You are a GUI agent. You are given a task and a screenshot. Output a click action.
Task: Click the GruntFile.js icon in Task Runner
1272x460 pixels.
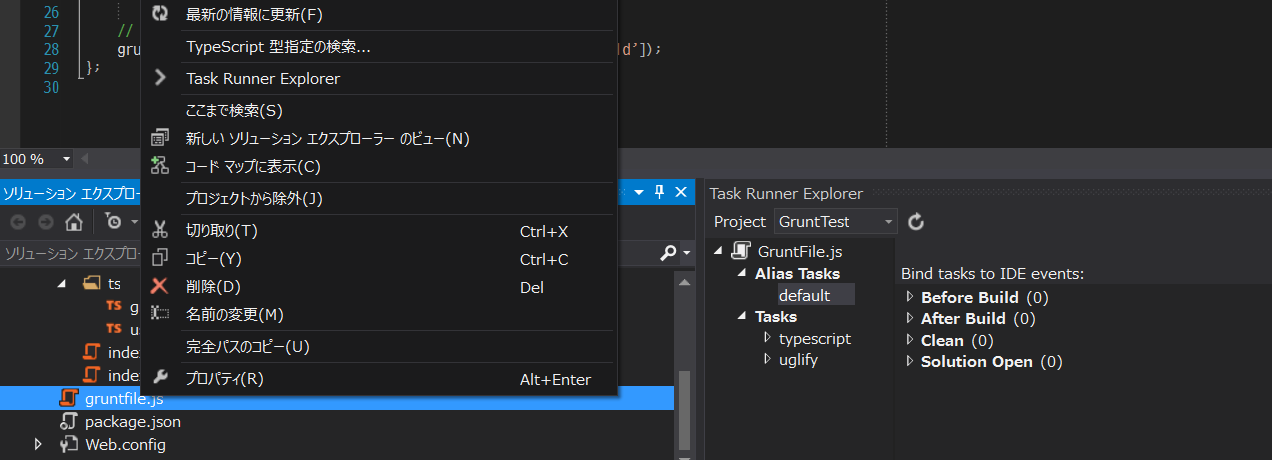[741, 250]
